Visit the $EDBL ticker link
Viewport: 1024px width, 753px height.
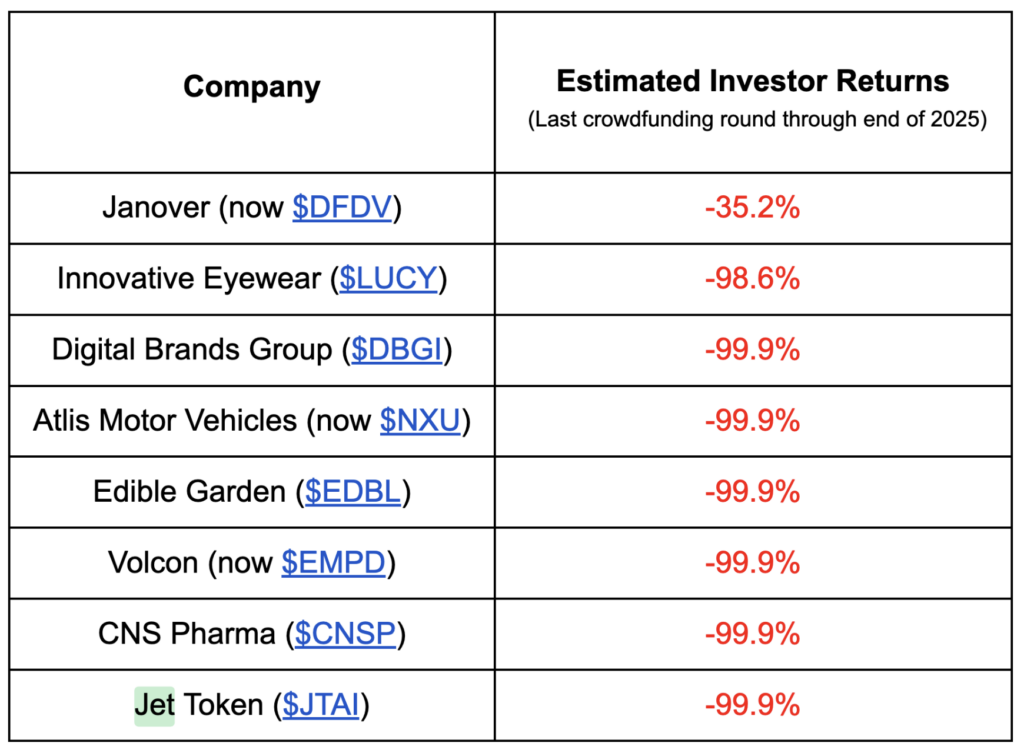(353, 491)
